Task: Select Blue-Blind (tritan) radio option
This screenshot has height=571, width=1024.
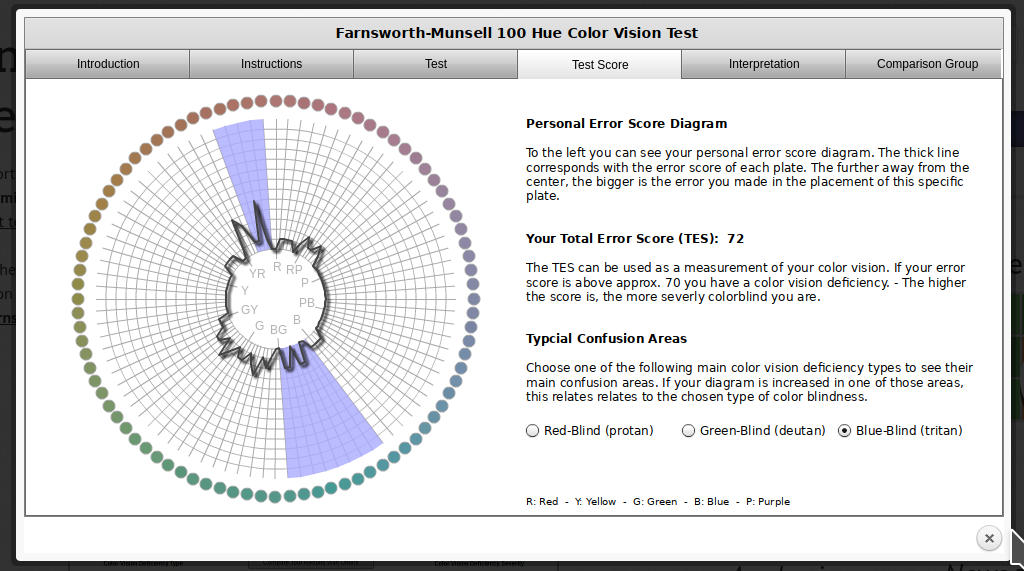Action: coord(844,431)
